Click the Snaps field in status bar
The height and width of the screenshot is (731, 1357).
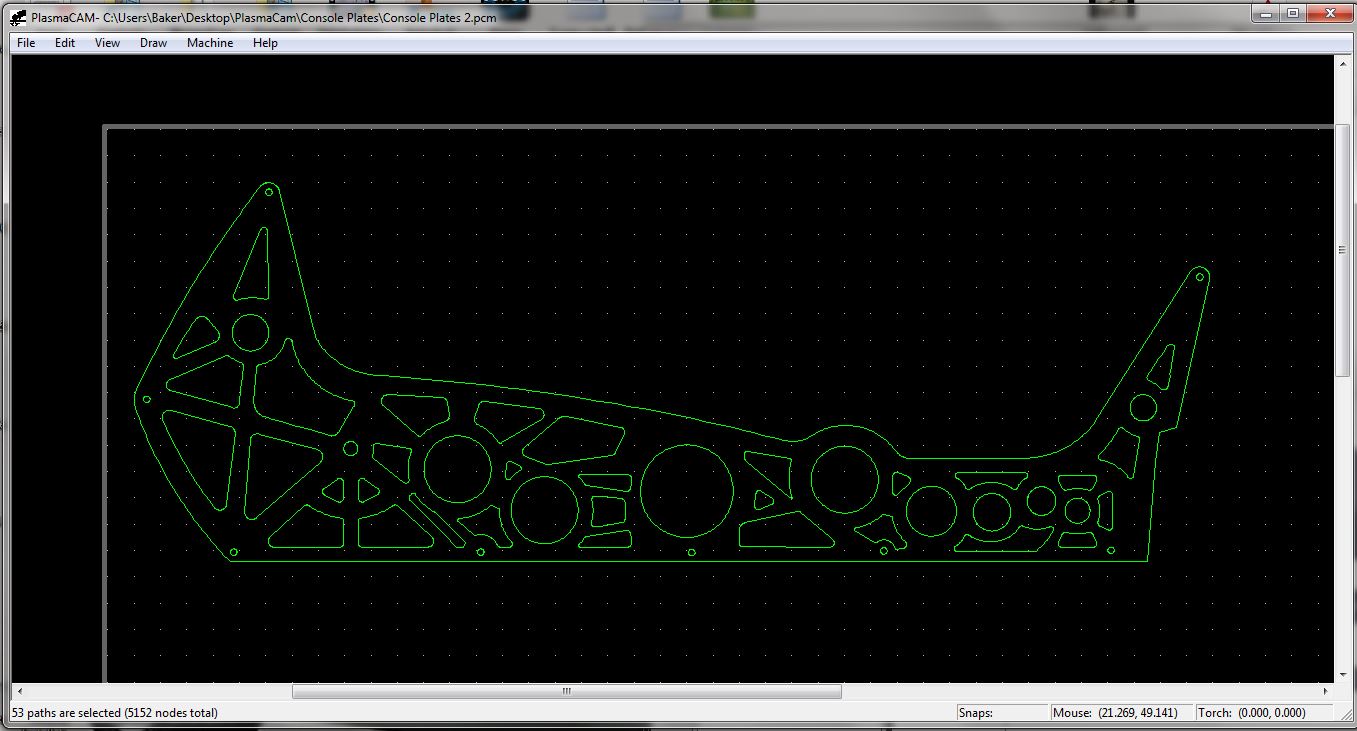click(1000, 713)
